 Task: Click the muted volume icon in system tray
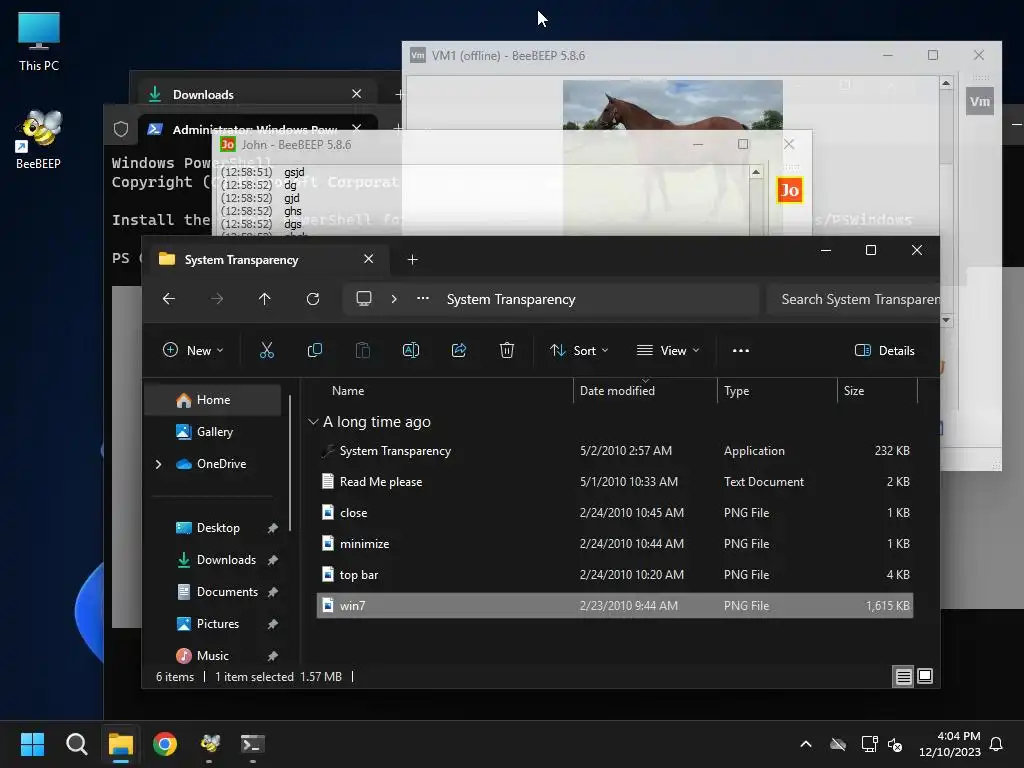click(895, 744)
